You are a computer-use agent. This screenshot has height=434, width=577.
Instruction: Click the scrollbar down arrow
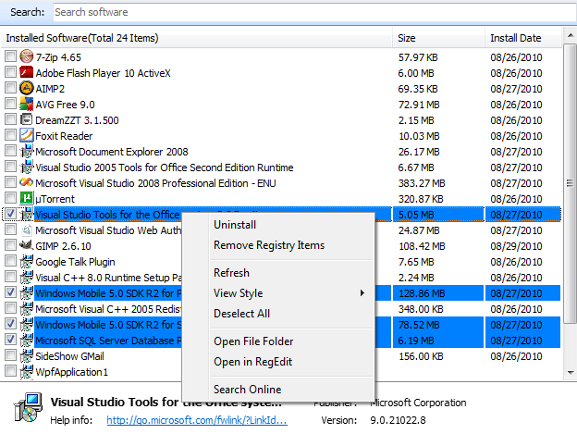(x=570, y=373)
